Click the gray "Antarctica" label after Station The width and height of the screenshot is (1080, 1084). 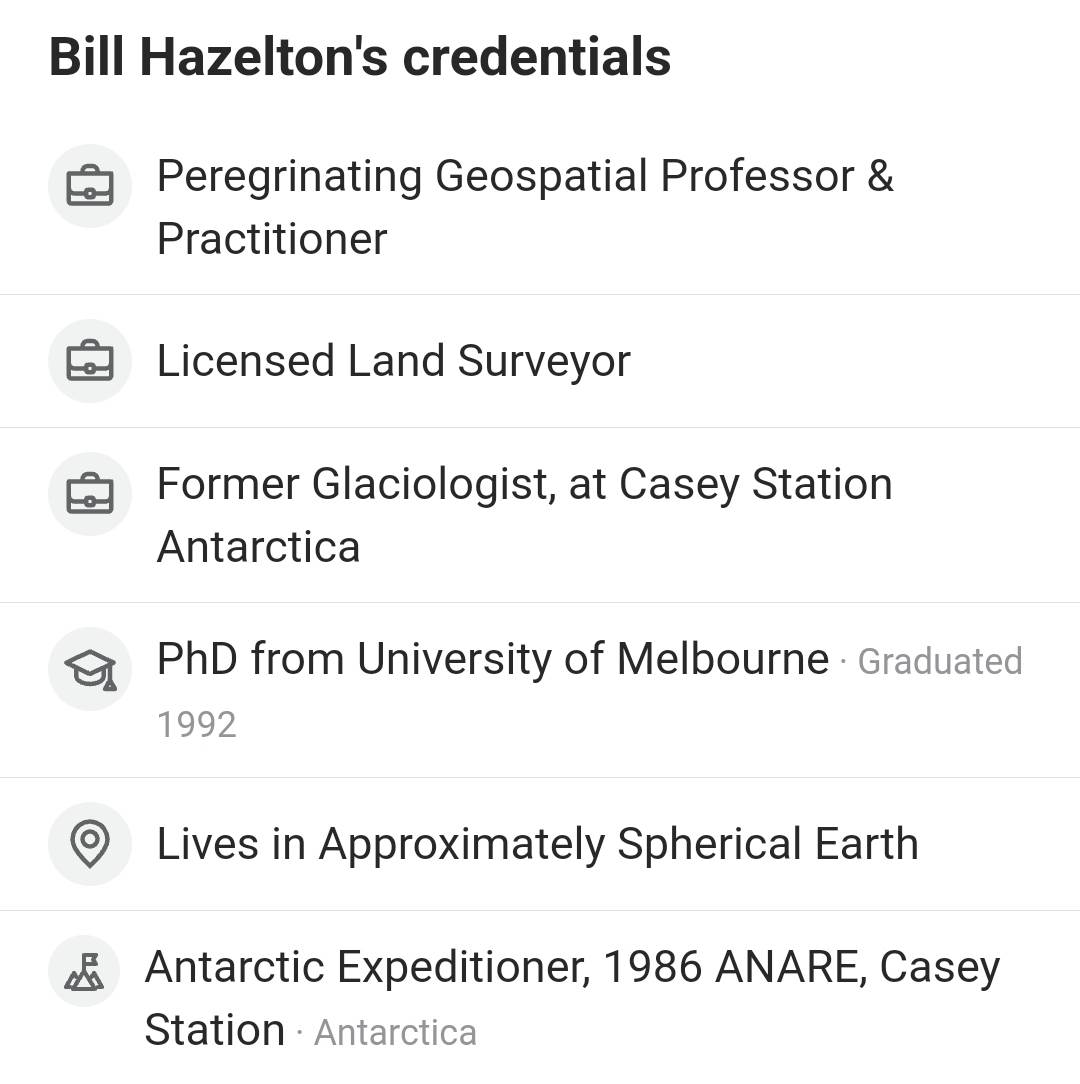coord(395,1033)
